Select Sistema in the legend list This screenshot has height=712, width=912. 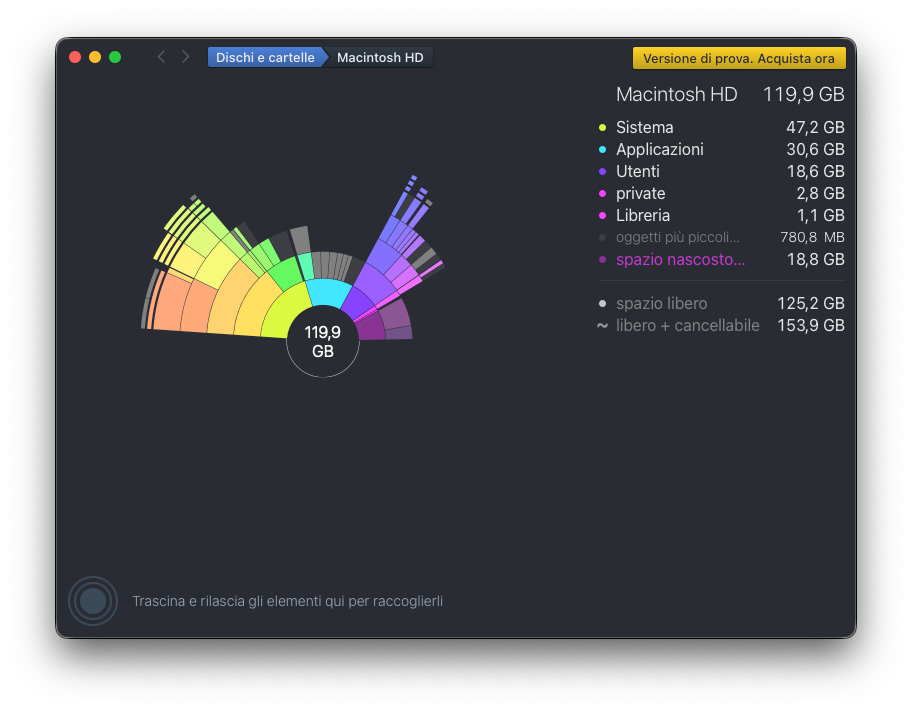(721, 127)
